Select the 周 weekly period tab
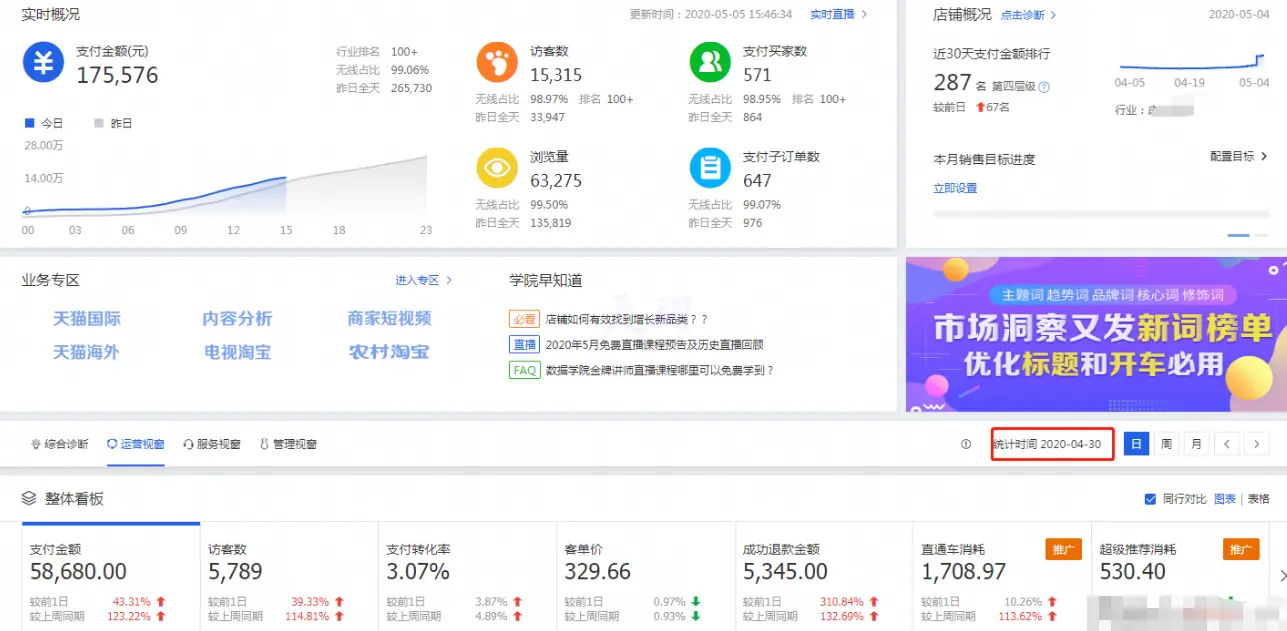This screenshot has height=631, width=1287. pos(1166,443)
